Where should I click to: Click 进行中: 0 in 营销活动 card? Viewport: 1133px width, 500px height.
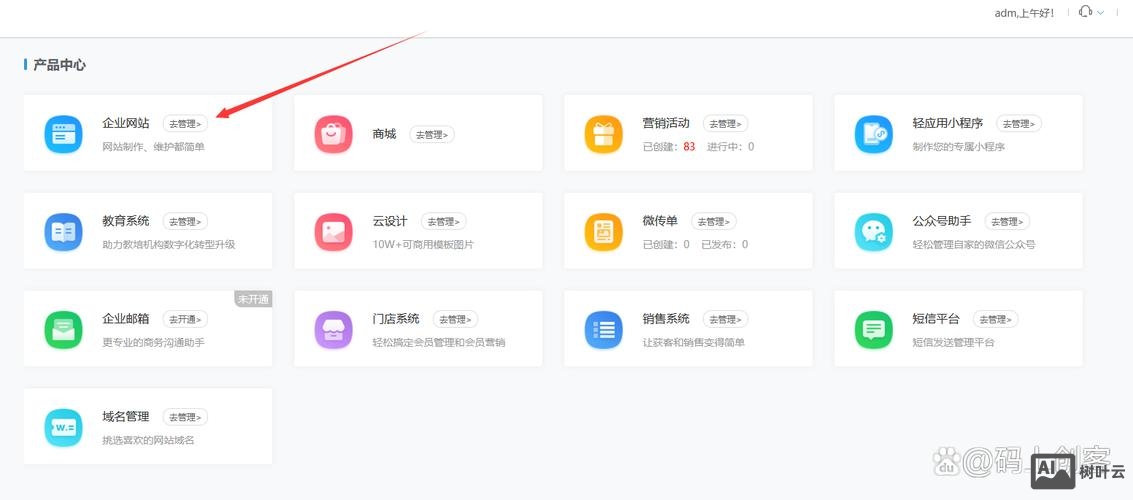(731, 147)
